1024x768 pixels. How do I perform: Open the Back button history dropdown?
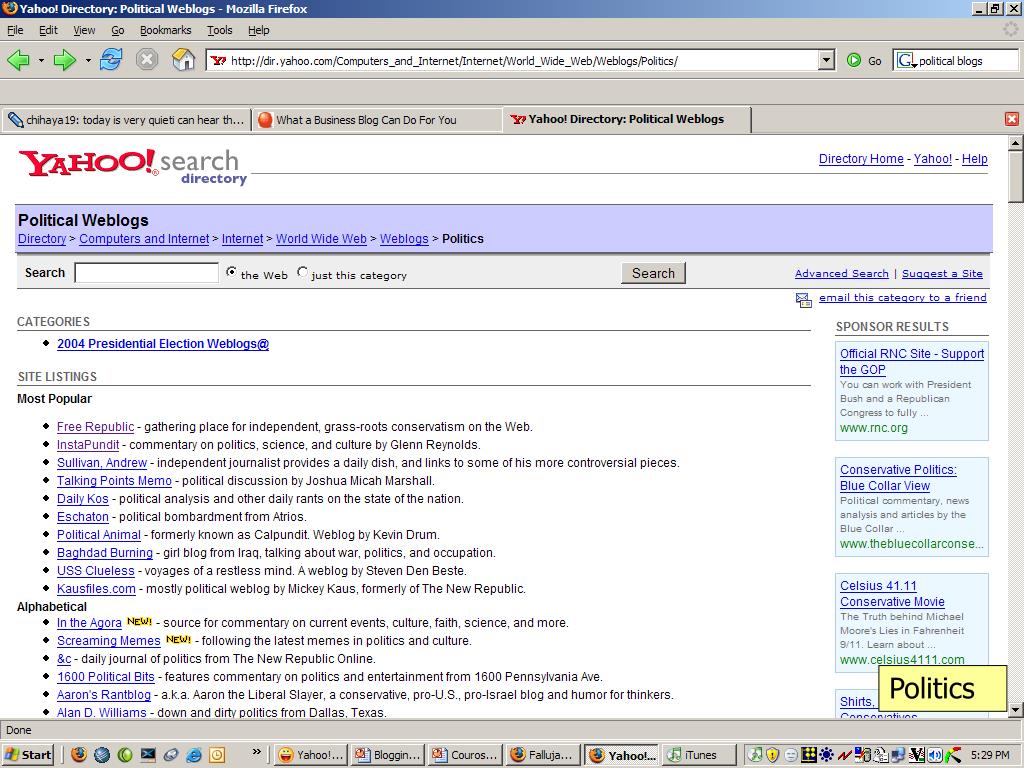[41, 61]
